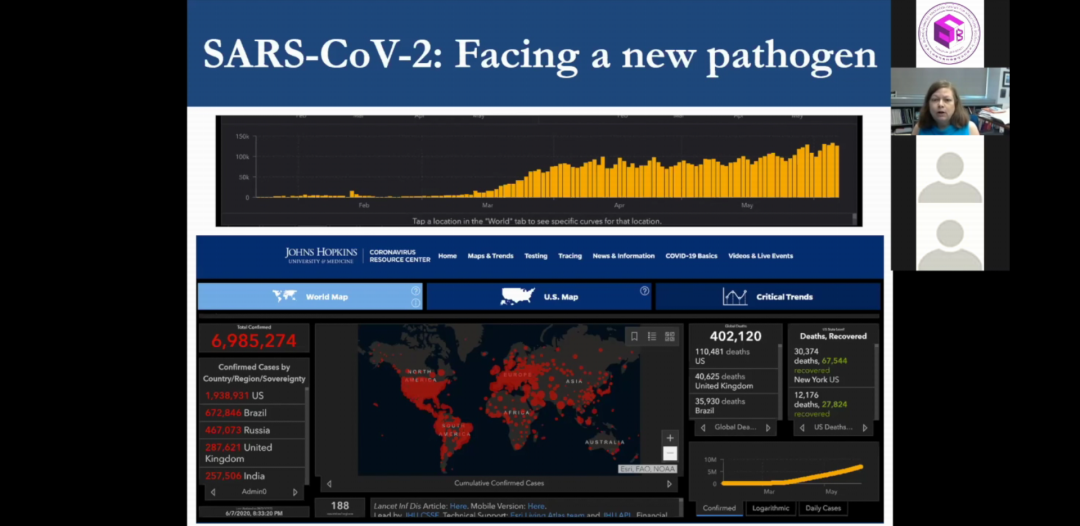This screenshot has width=1080, height=526.
Task: Open News & Information menu
Action: pyautogui.click(x=623, y=255)
